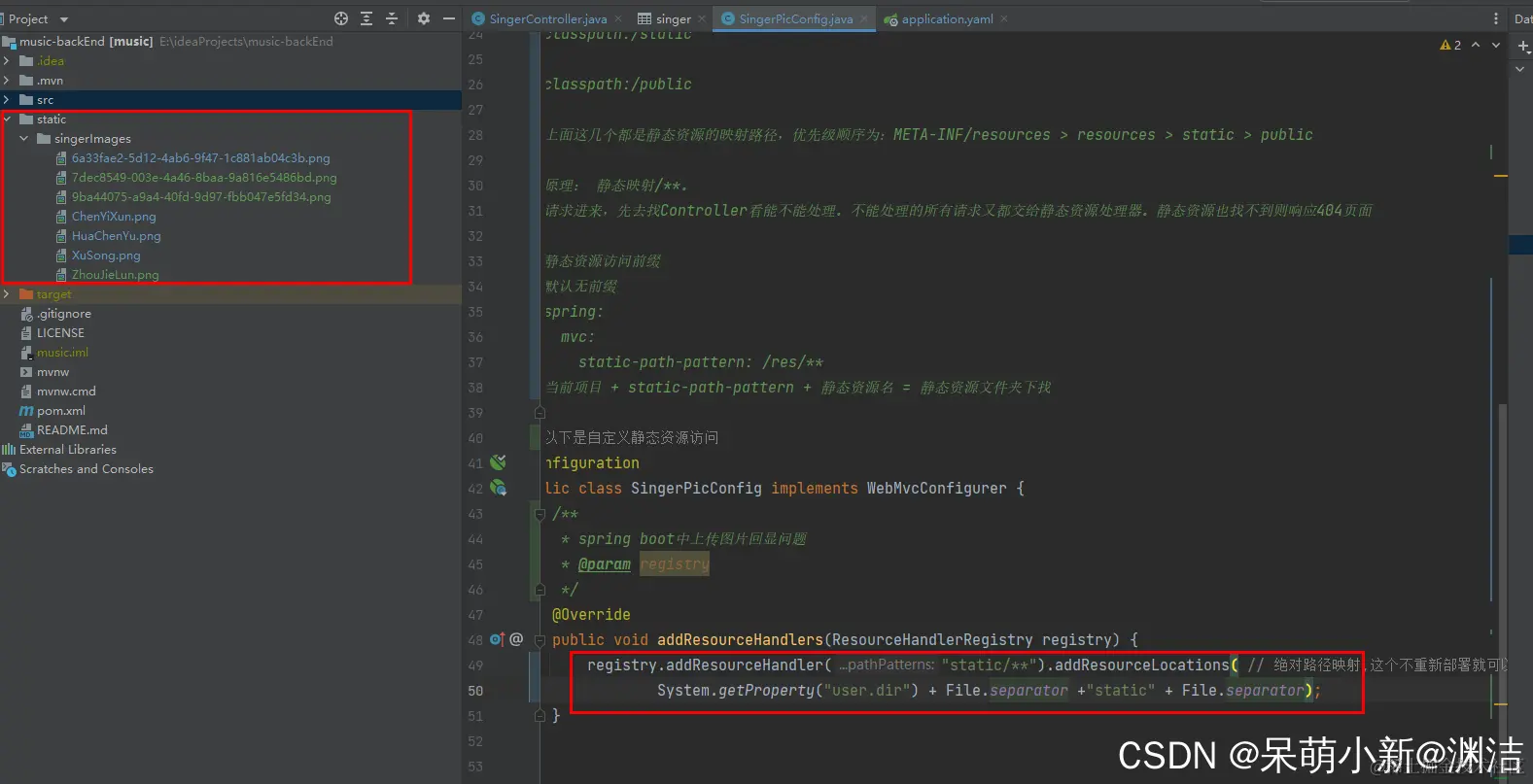The image size is (1533, 784).
Task: Select .gitignore file
Action: tap(63, 313)
